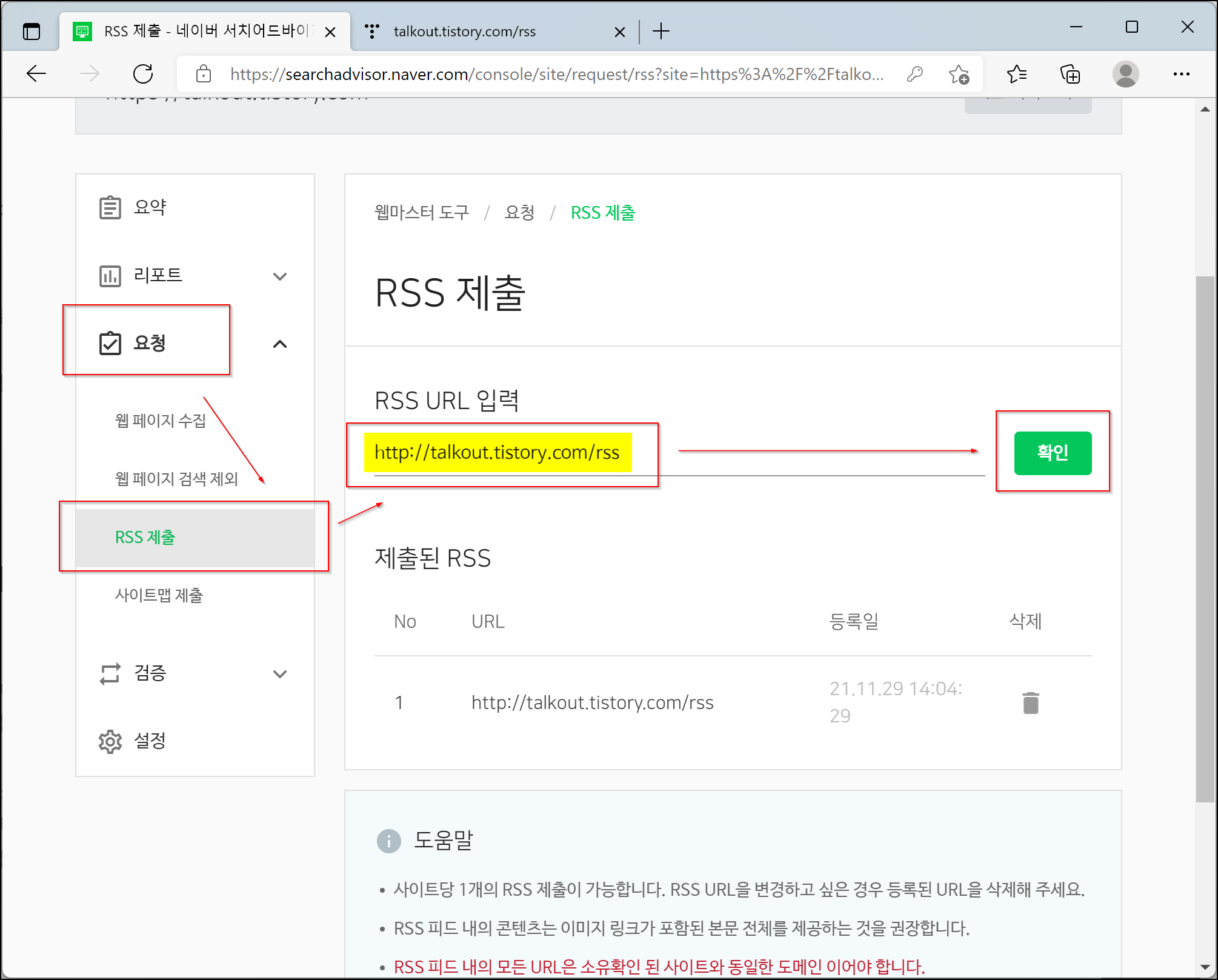This screenshot has width=1218, height=980.
Task: Click 웹마스터 도구 breadcrumb link
Action: pyautogui.click(x=422, y=213)
